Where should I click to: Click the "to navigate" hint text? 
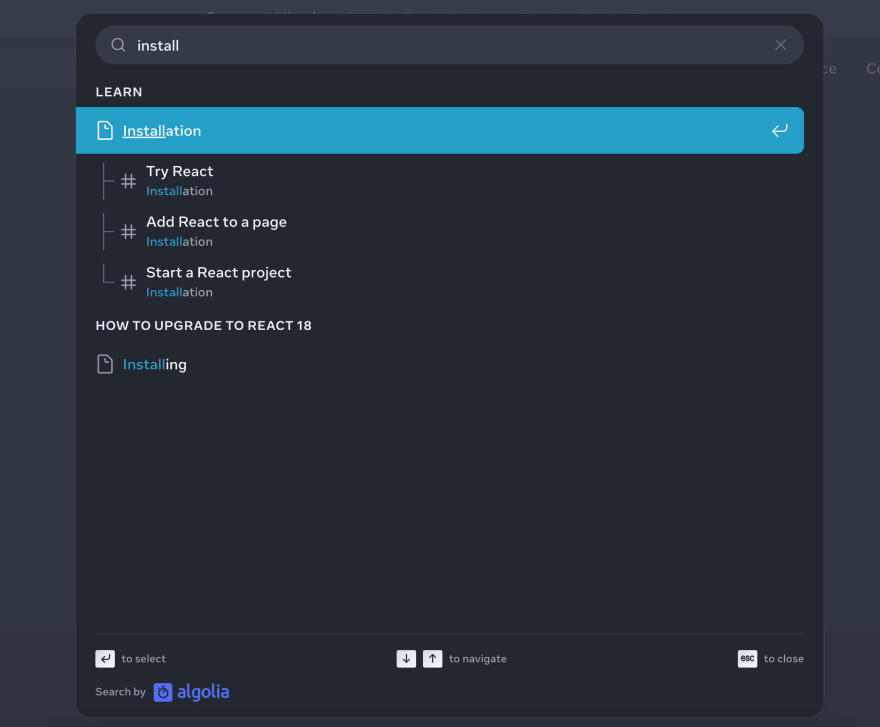(x=478, y=659)
